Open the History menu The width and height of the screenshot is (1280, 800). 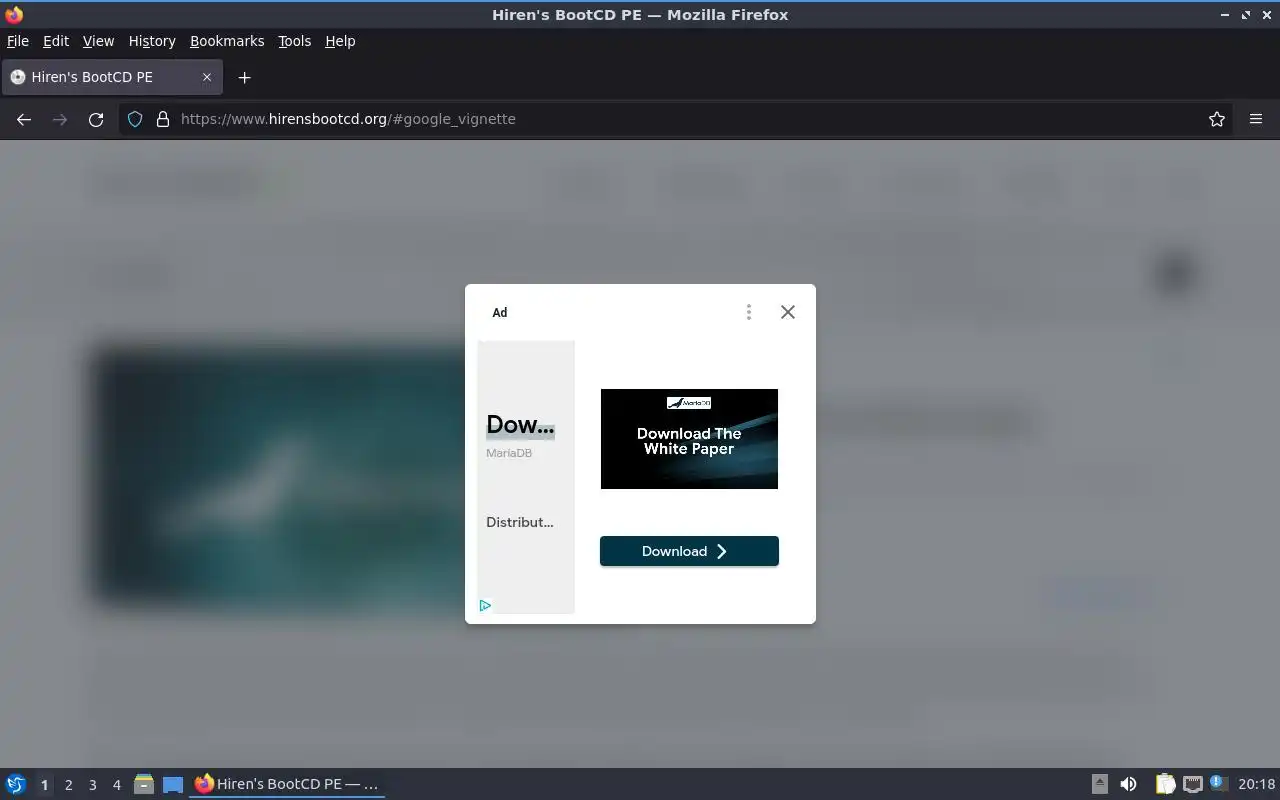click(x=152, y=41)
